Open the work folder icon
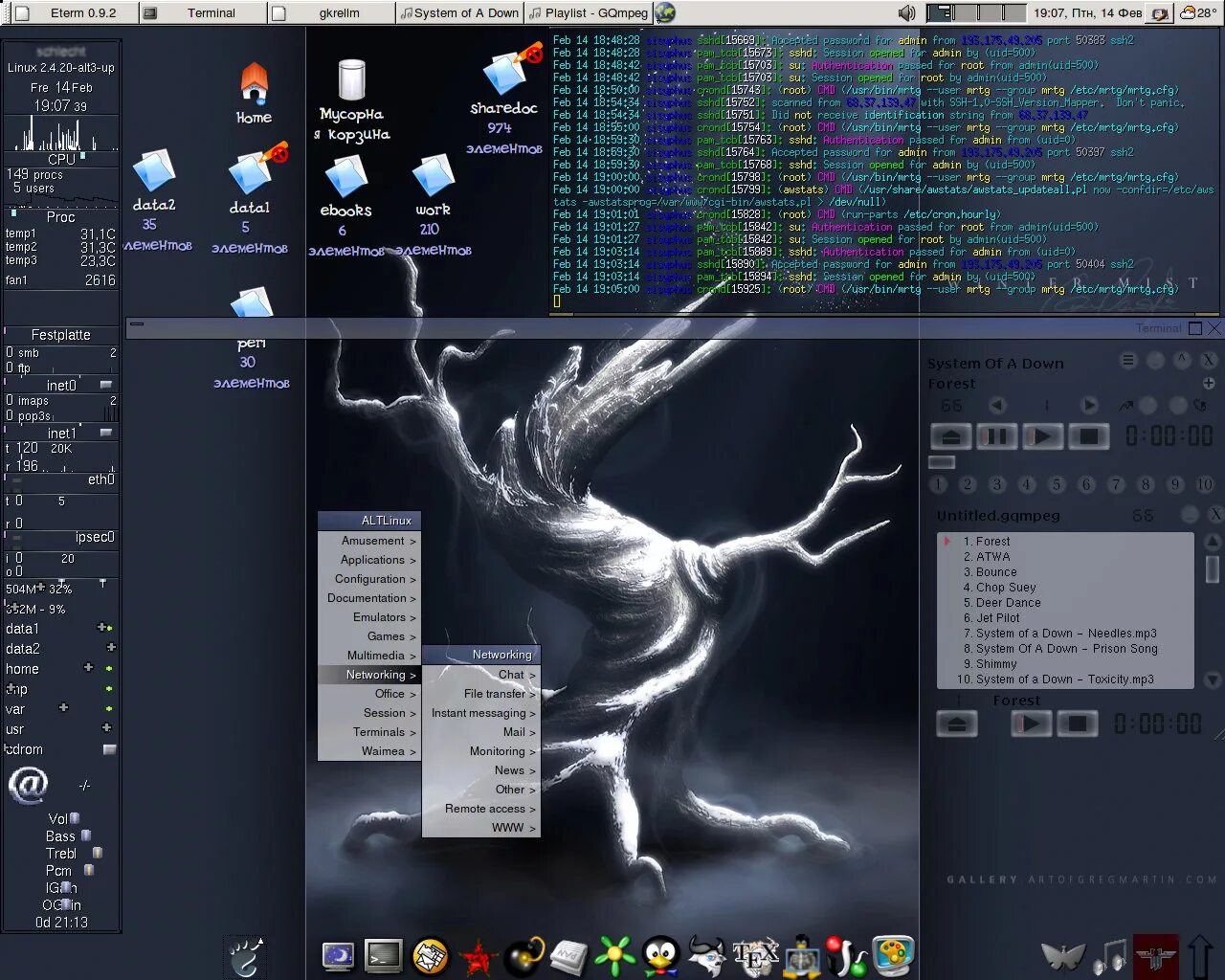The image size is (1225, 980). pyautogui.click(x=433, y=176)
